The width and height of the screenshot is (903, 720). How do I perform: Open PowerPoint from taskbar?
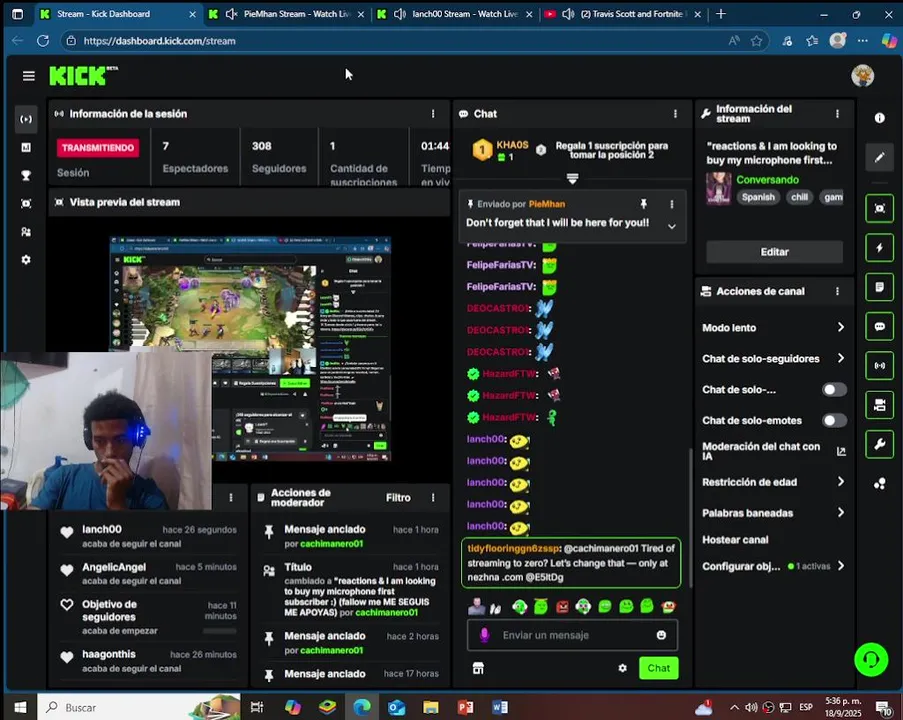click(465, 707)
